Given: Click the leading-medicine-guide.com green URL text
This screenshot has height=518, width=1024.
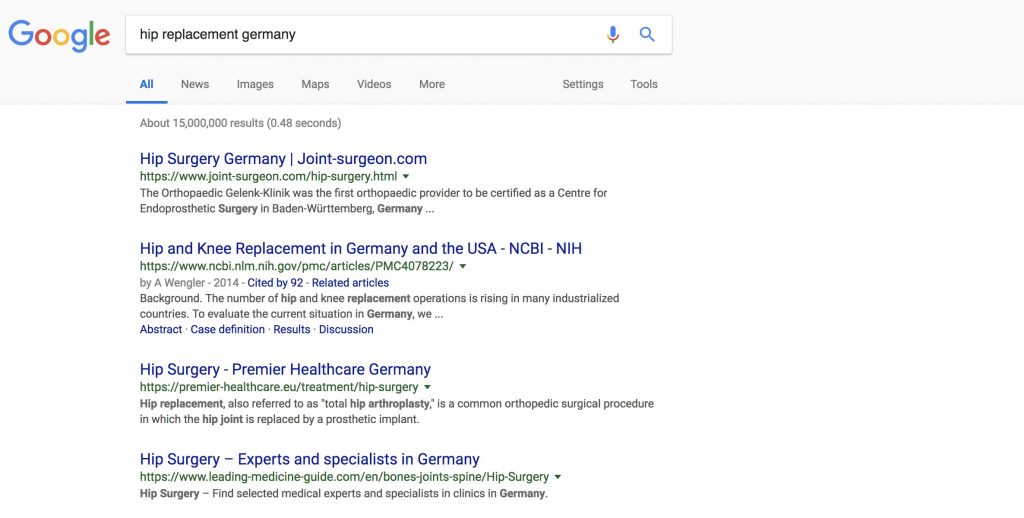Looking at the screenshot, I should click(x=344, y=478).
